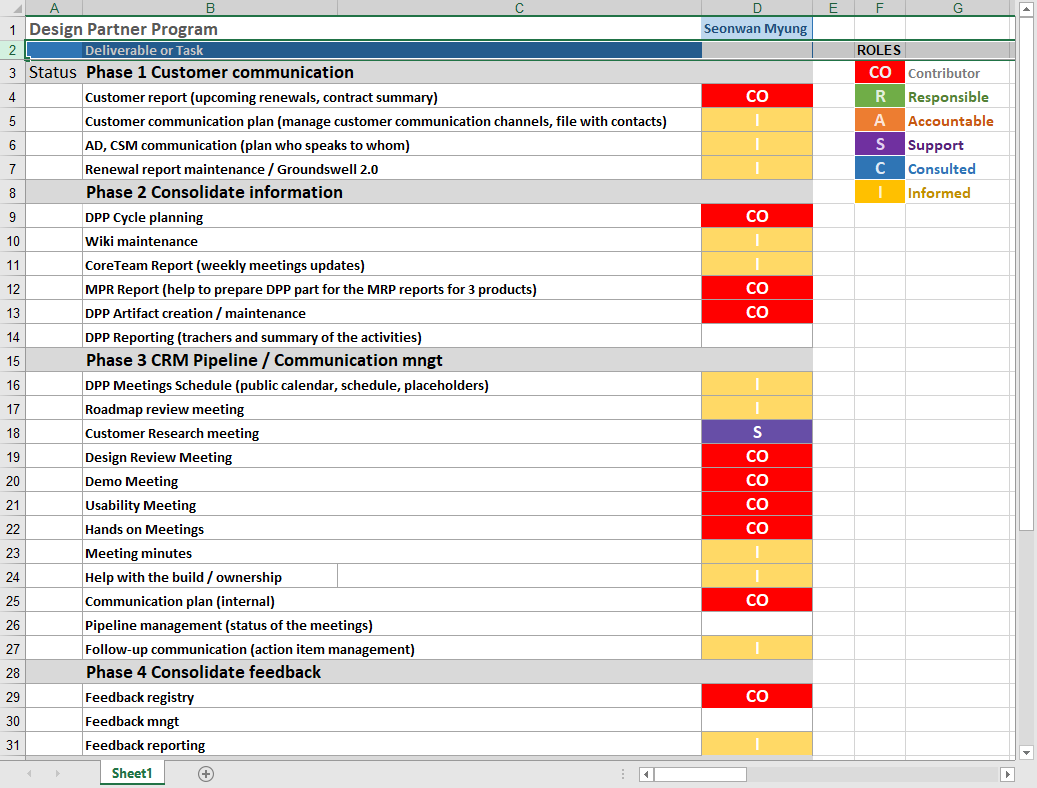Click horizontal scrollbar right arrow
1037x788 pixels.
pos(1007,773)
